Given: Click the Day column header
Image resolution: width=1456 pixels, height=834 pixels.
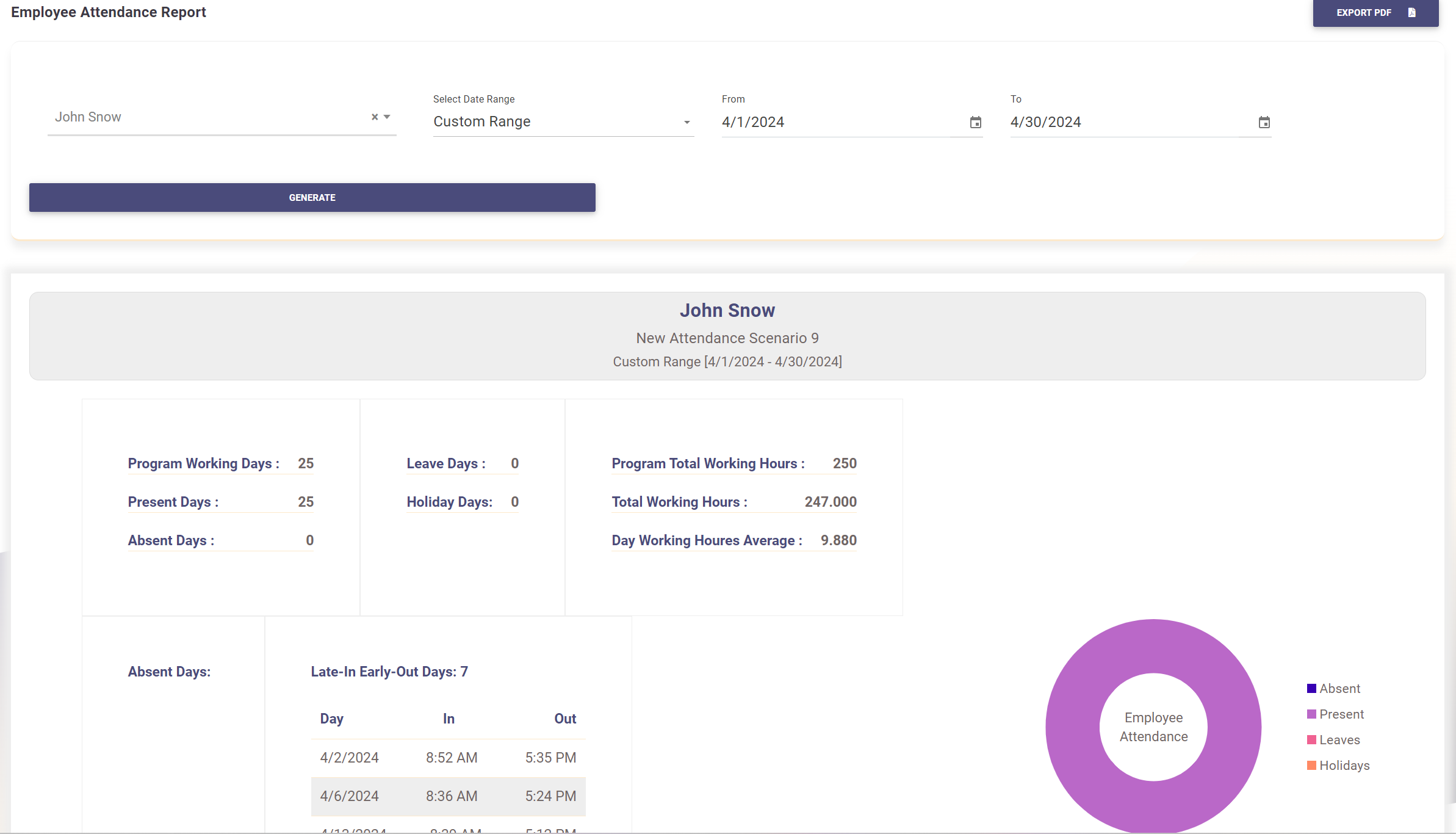Looking at the screenshot, I should click(x=331, y=719).
